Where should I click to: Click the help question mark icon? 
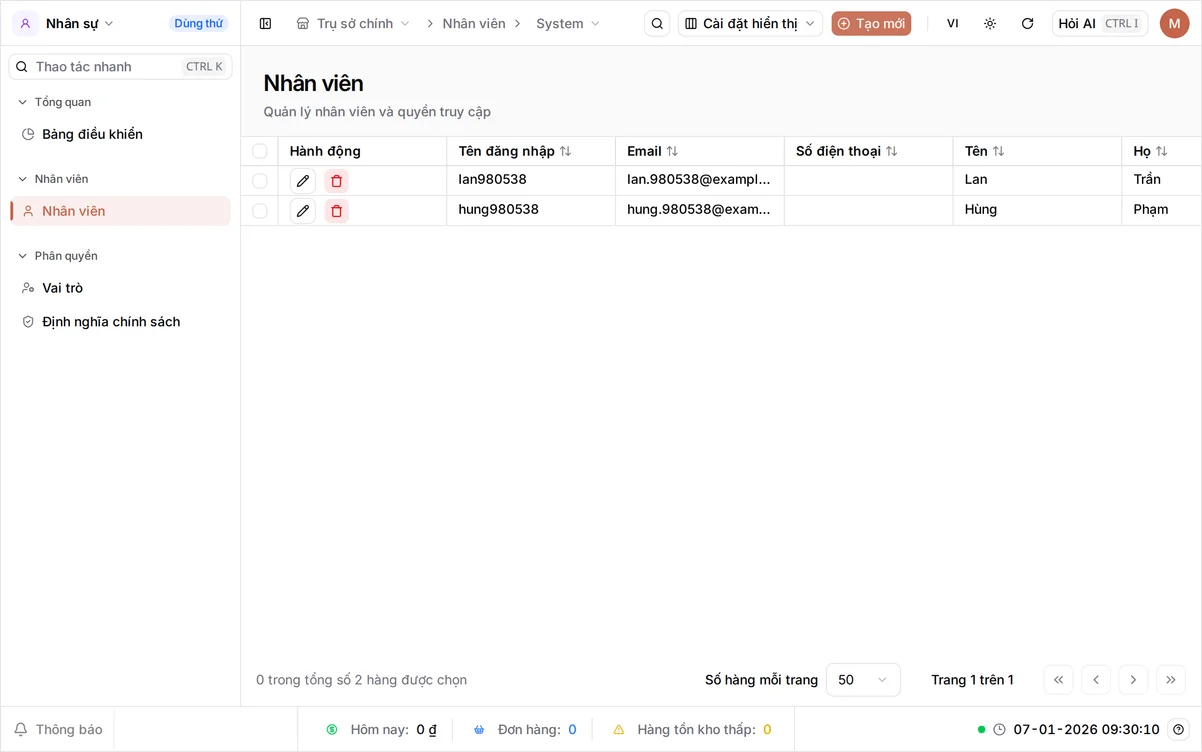point(1179,729)
